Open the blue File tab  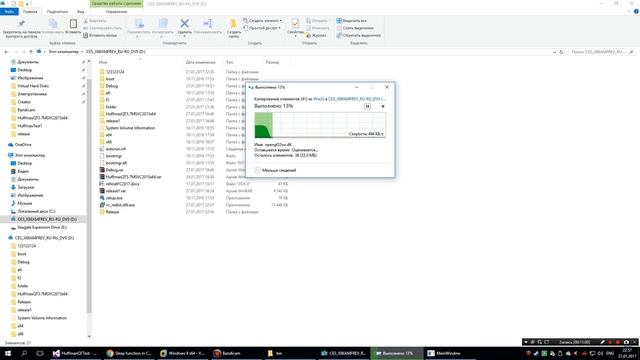9,11
